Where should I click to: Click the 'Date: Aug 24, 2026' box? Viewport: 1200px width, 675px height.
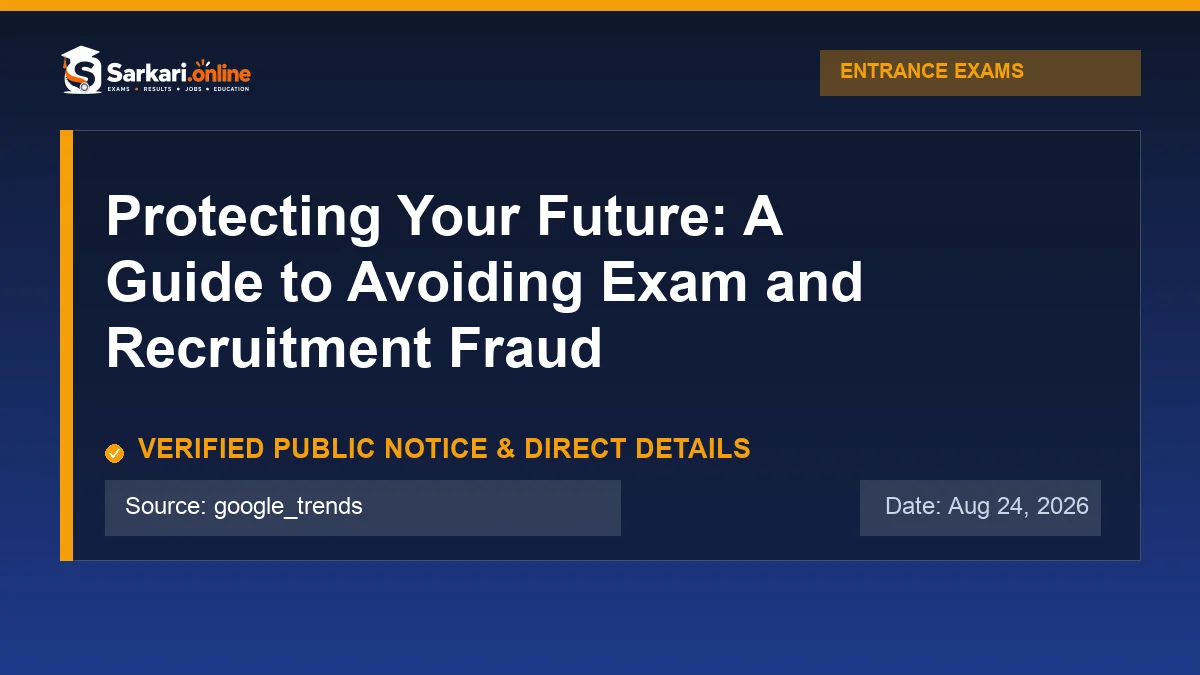pos(980,508)
